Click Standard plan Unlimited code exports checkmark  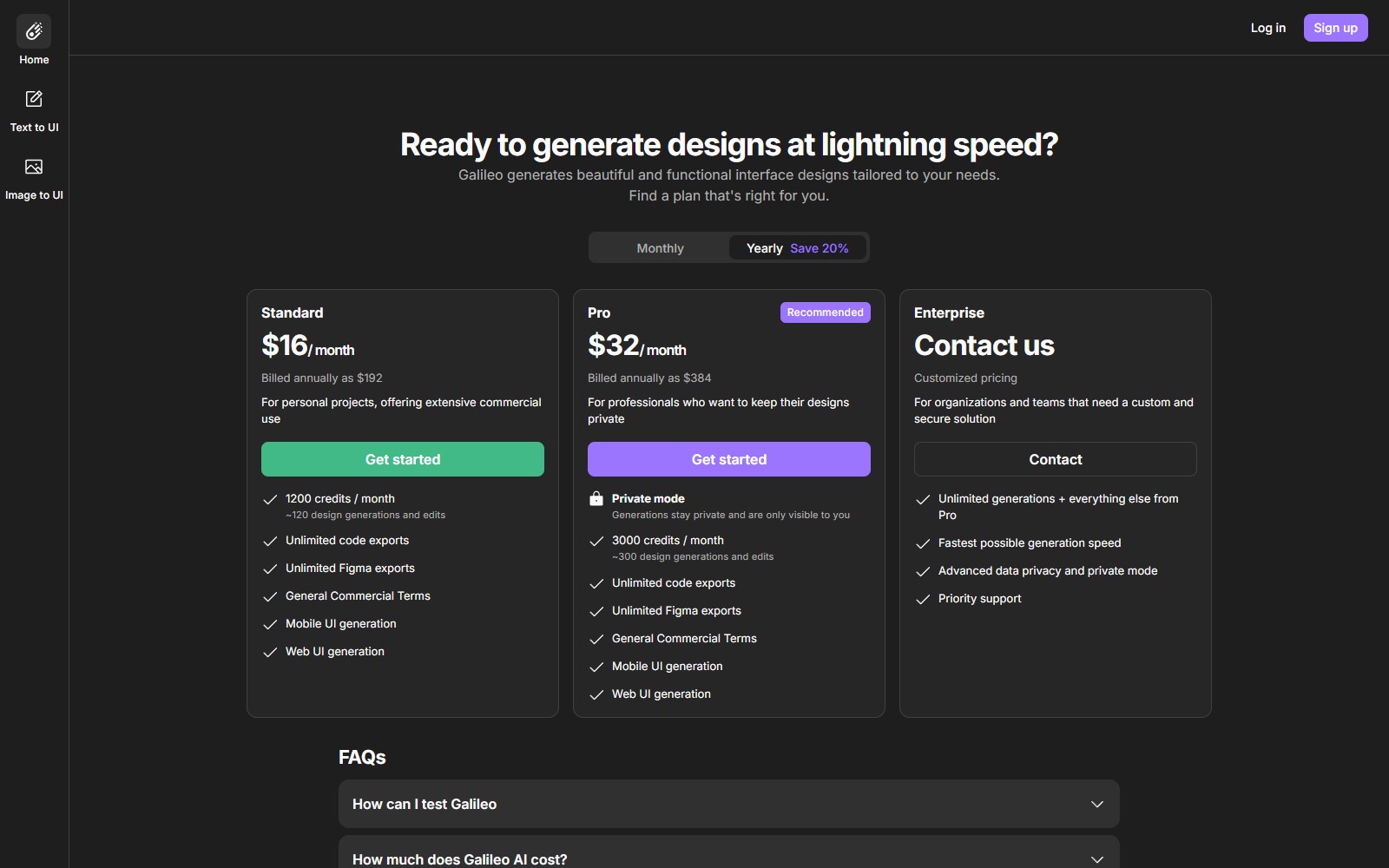(x=270, y=542)
